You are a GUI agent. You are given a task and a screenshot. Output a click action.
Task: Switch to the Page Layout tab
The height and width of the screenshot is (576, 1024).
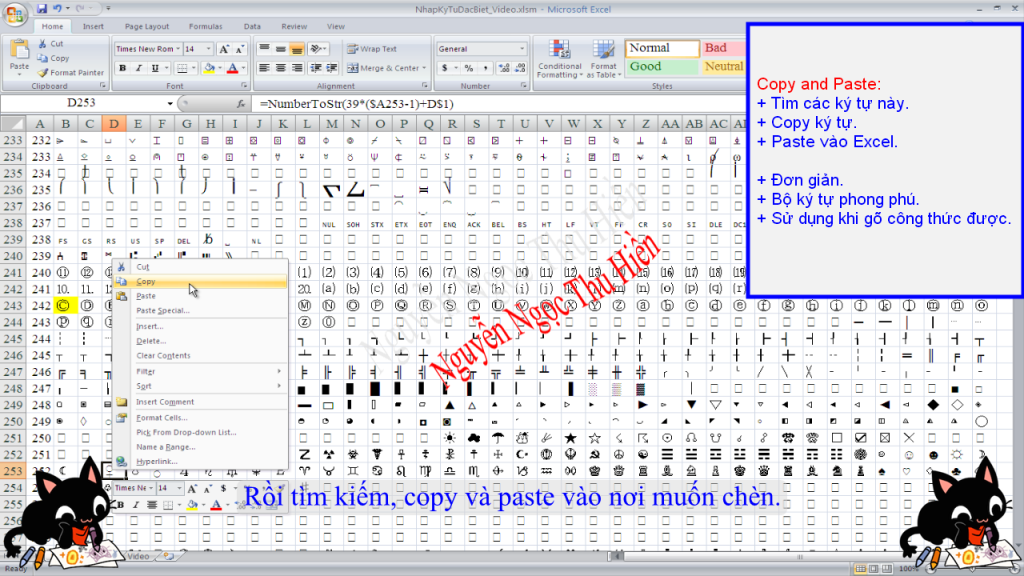coord(147,27)
